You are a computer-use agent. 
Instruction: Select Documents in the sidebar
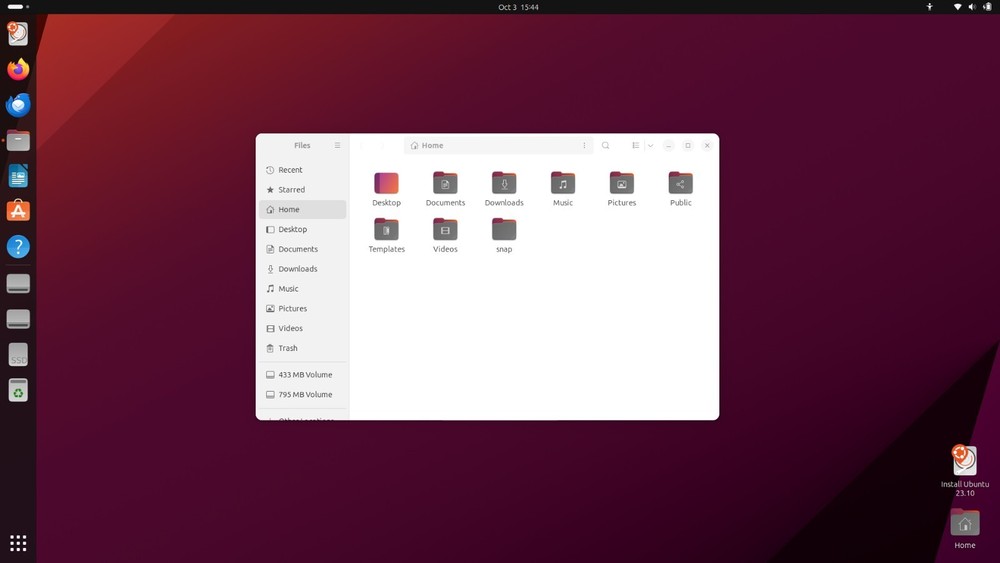pyautogui.click(x=302, y=249)
